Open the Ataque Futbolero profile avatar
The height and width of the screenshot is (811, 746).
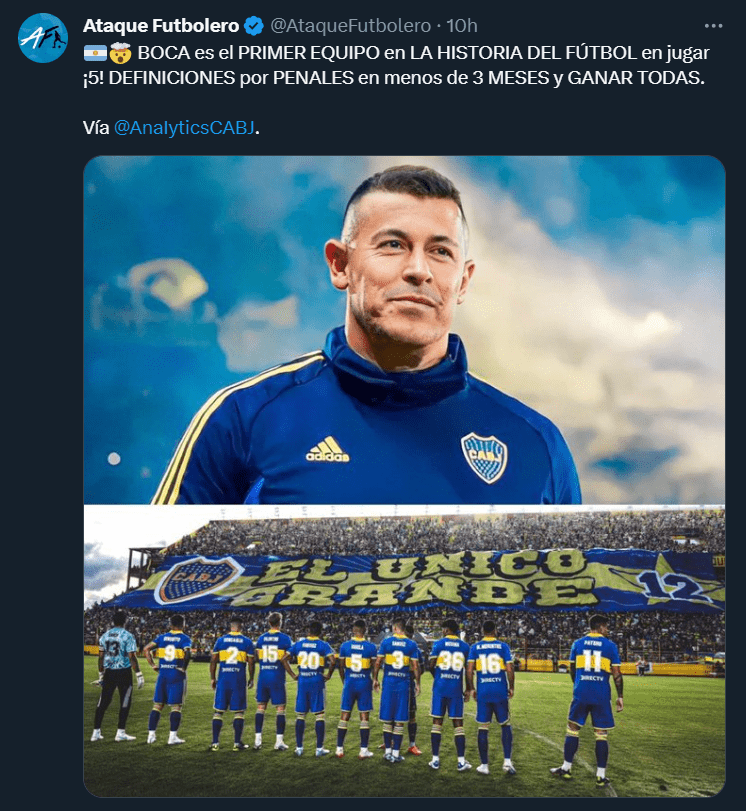click(x=42, y=38)
